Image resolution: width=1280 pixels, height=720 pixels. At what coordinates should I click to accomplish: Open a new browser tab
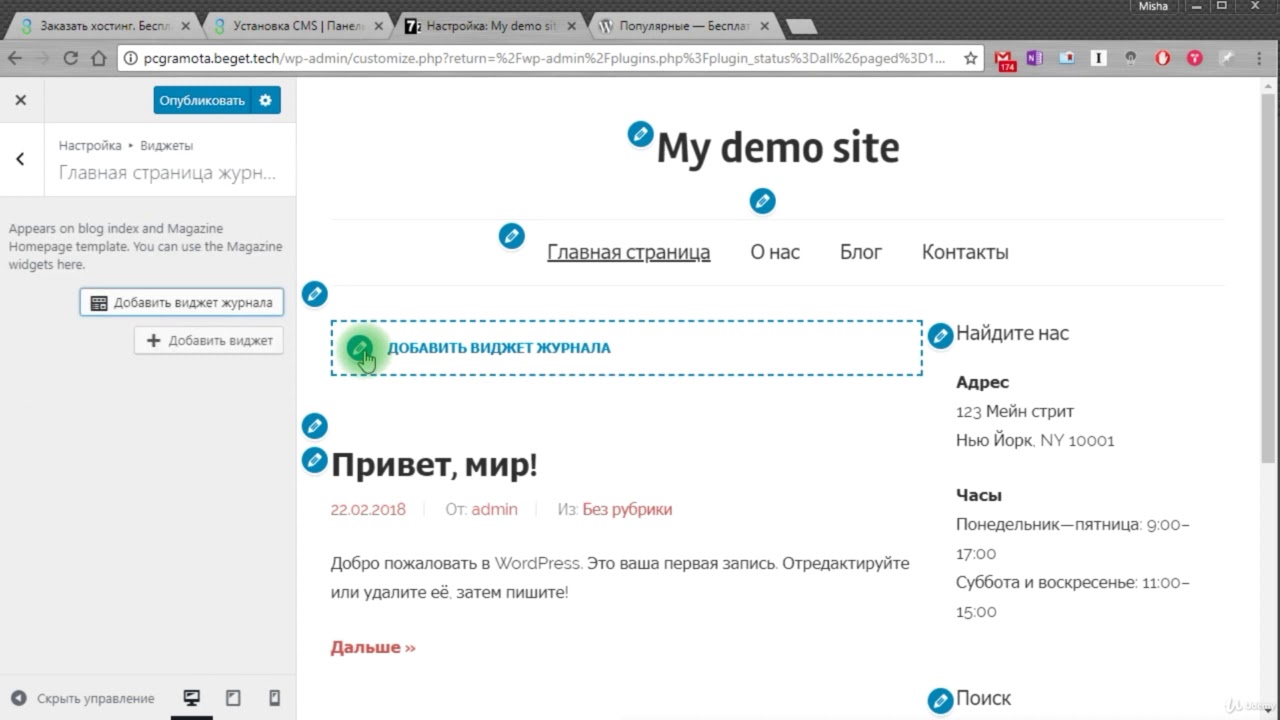click(801, 26)
